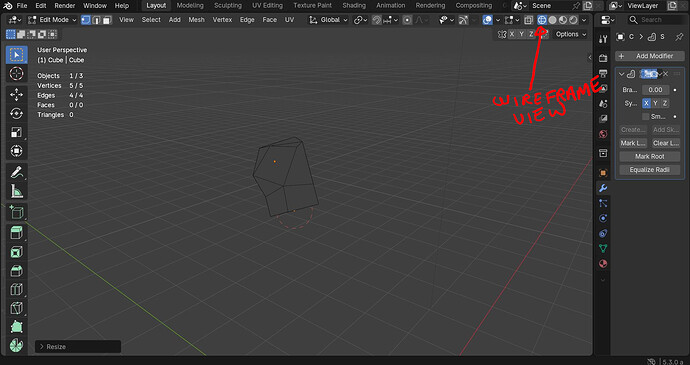Open the File menu
690x365 pixels.
22,6
